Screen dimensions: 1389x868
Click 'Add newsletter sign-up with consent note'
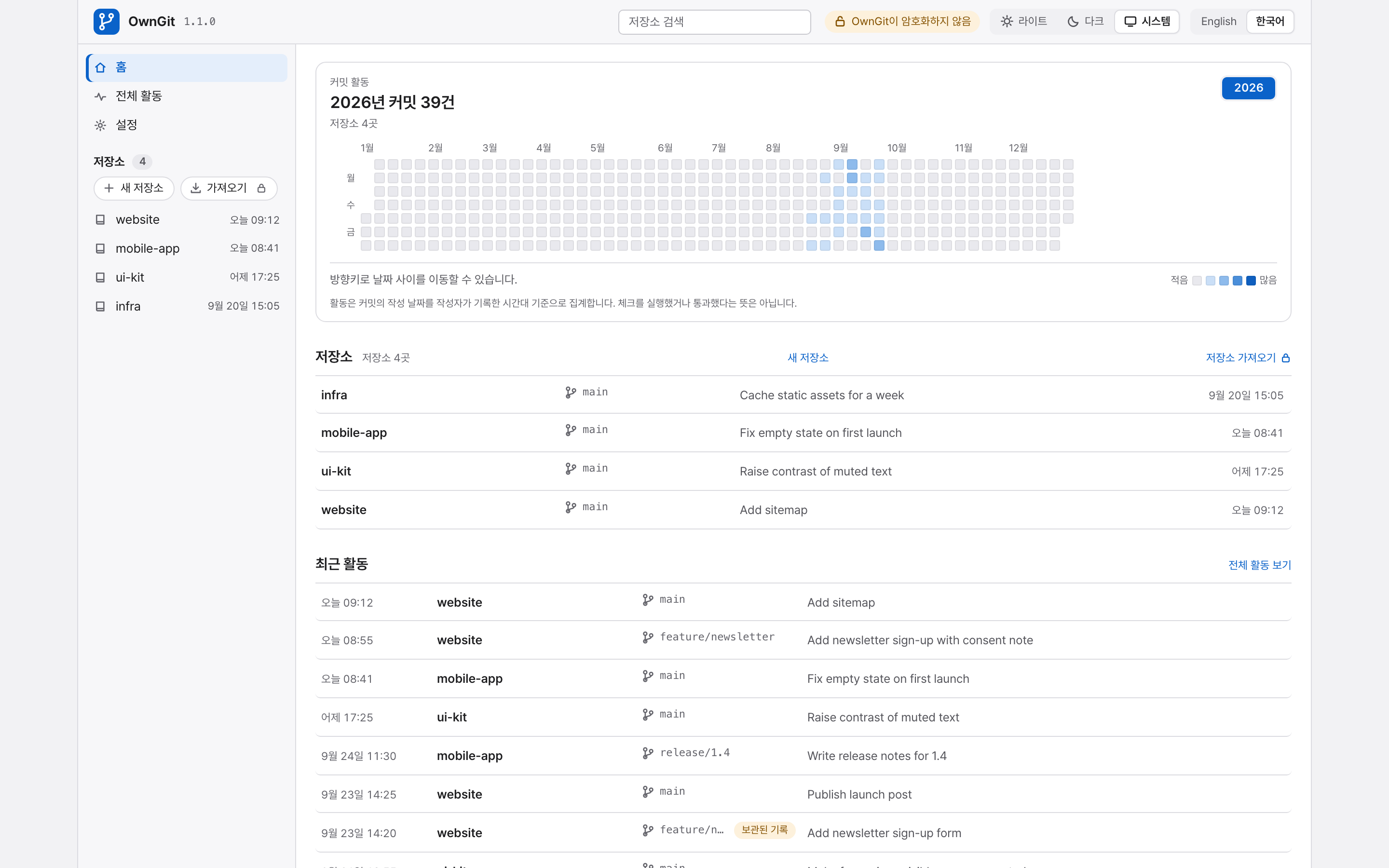click(920, 640)
